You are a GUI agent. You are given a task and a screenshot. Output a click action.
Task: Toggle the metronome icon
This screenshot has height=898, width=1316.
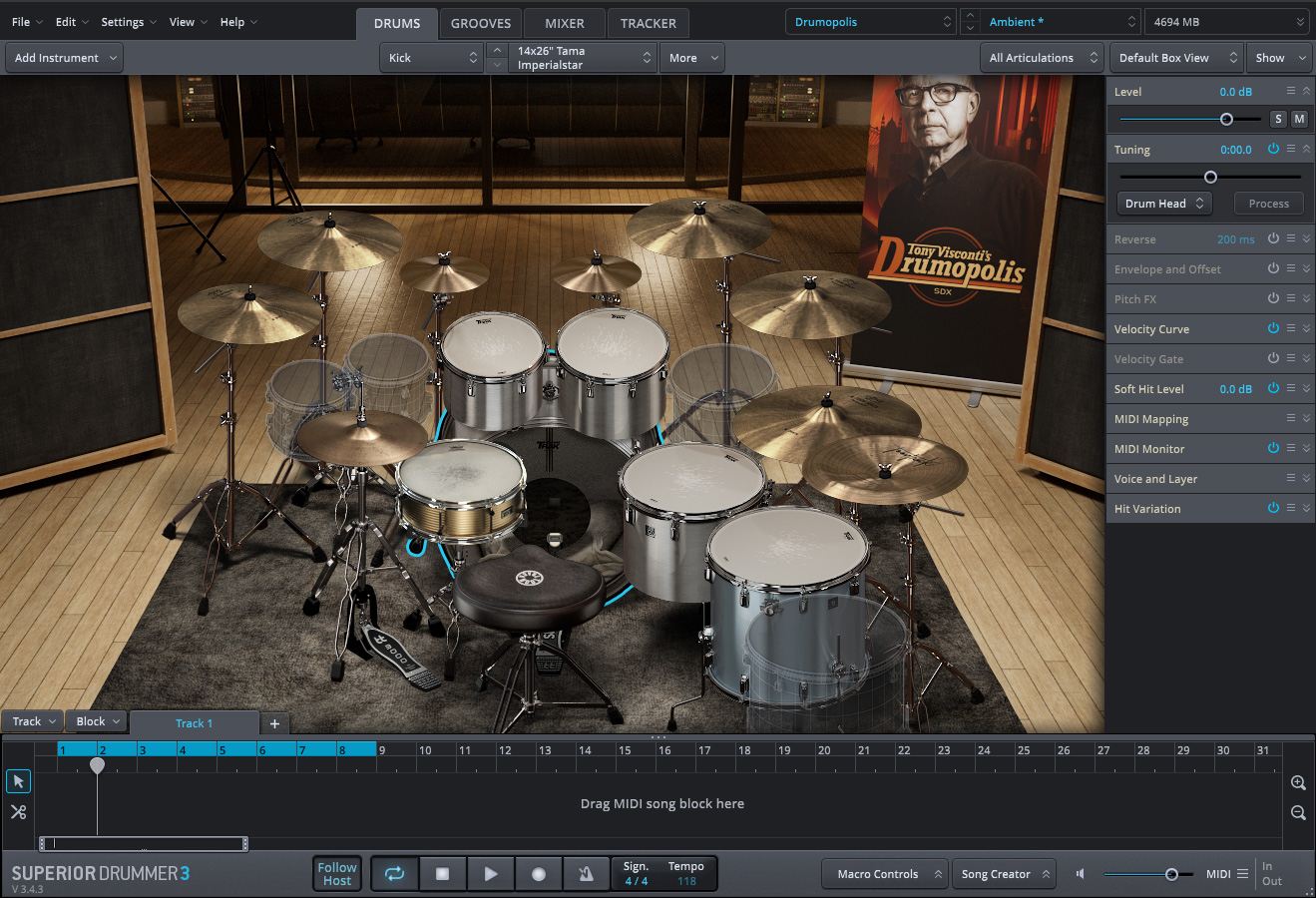586,874
